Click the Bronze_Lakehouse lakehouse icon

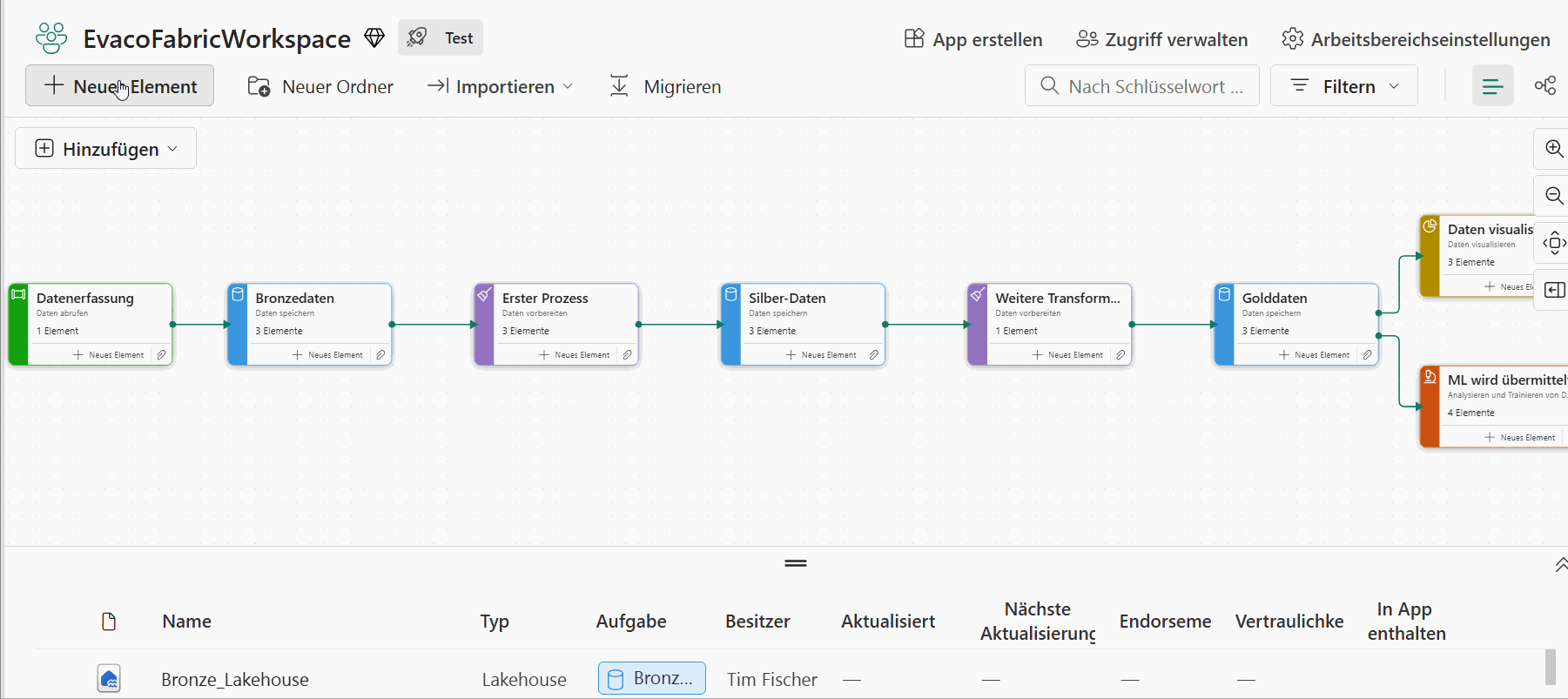pos(109,679)
